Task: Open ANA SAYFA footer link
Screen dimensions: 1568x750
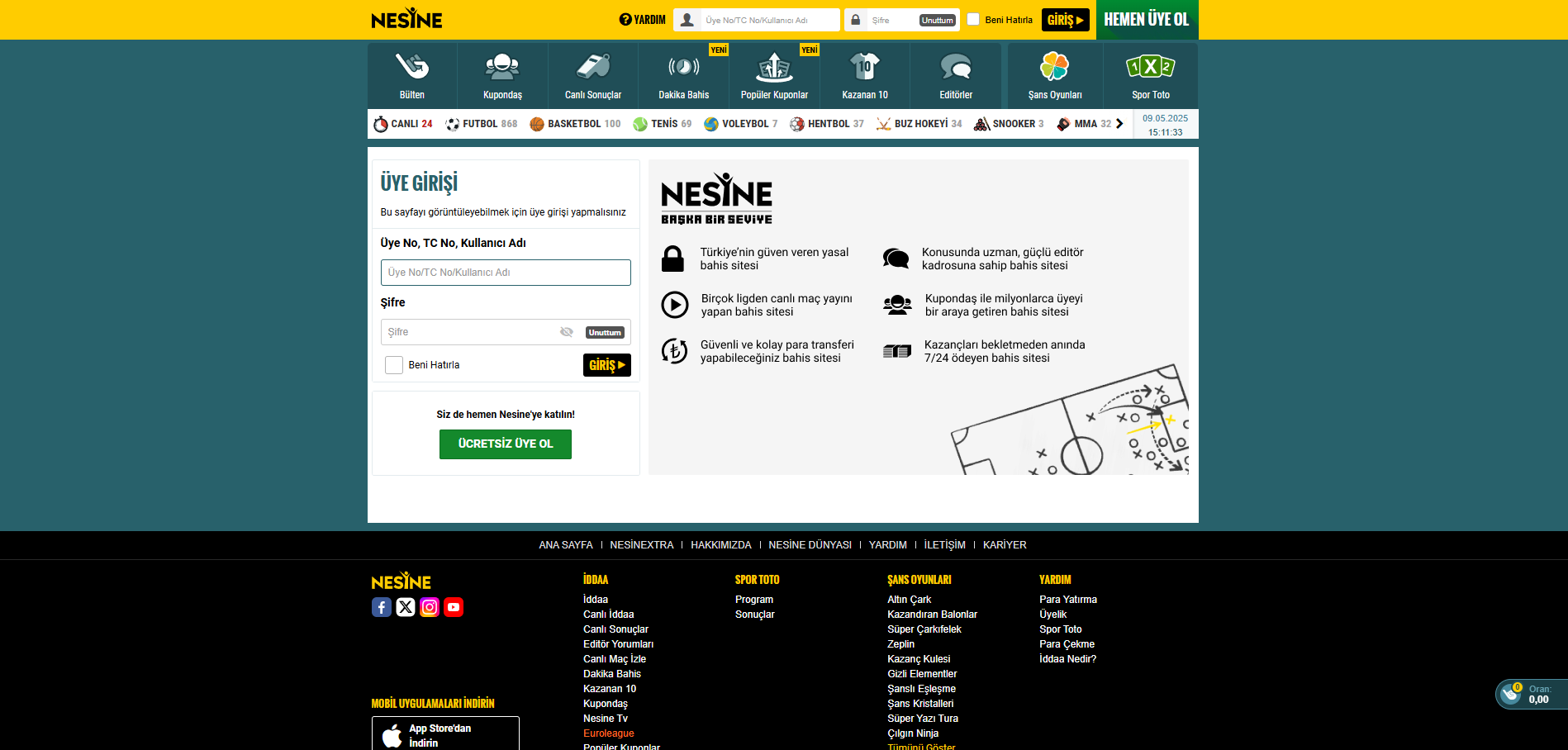Action: (x=566, y=545)
